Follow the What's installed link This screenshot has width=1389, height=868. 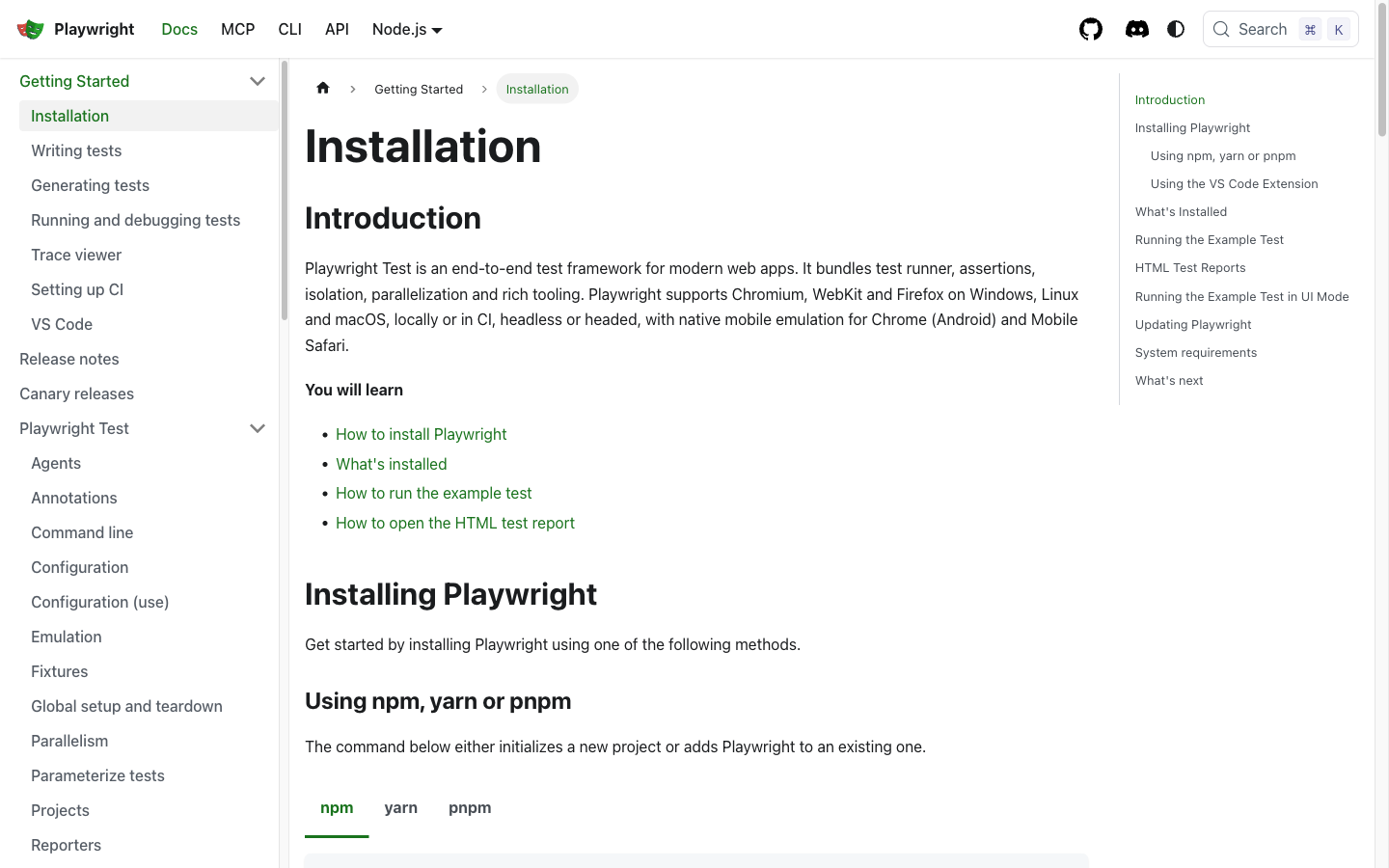point(392,464)
